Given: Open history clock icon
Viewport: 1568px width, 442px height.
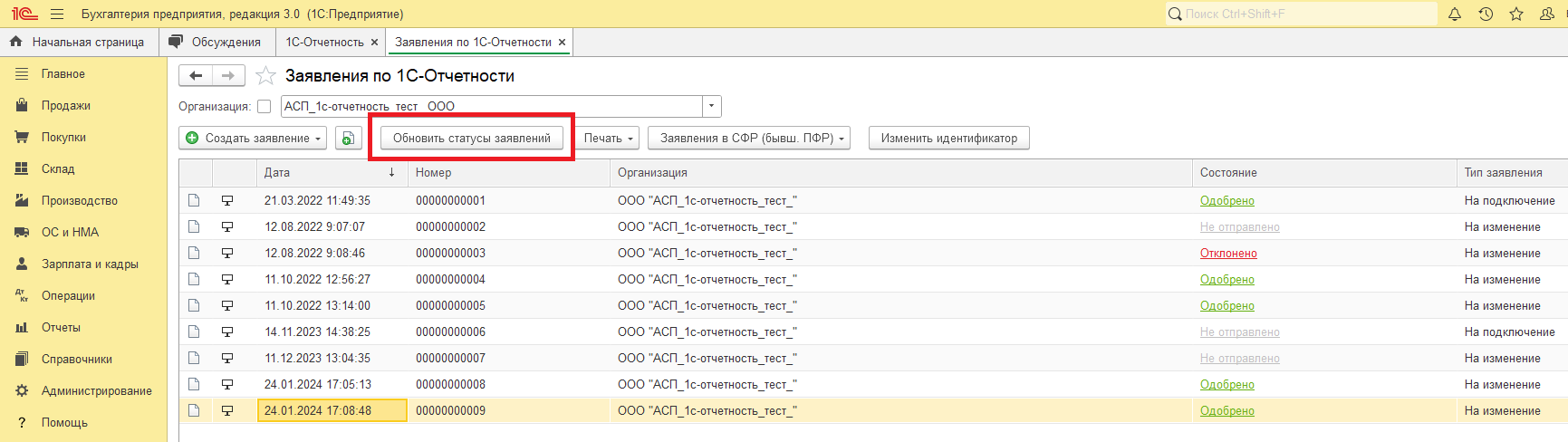Looking at the screenshot, I should (1486, 14).
